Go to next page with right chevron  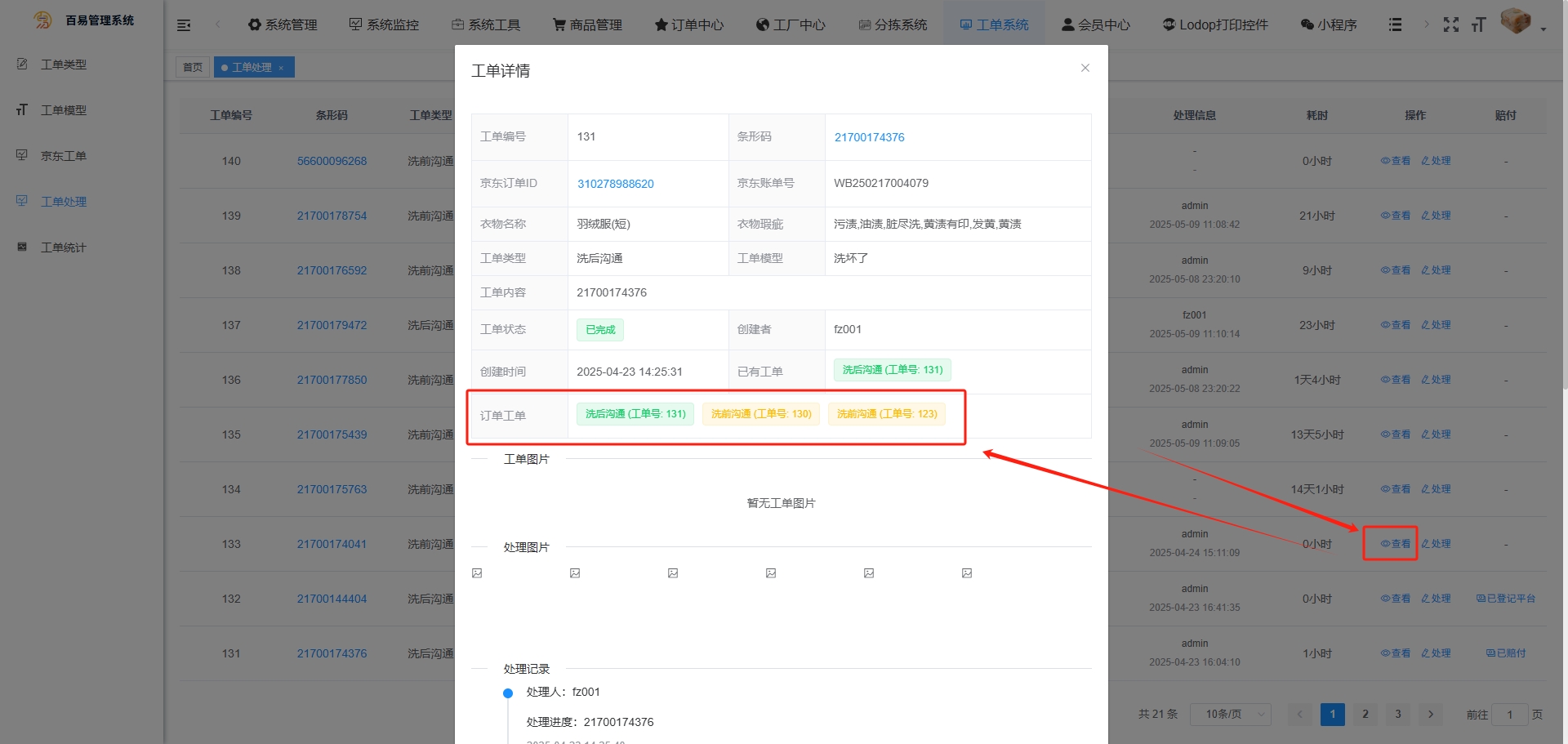click(x=1430, y=715)
